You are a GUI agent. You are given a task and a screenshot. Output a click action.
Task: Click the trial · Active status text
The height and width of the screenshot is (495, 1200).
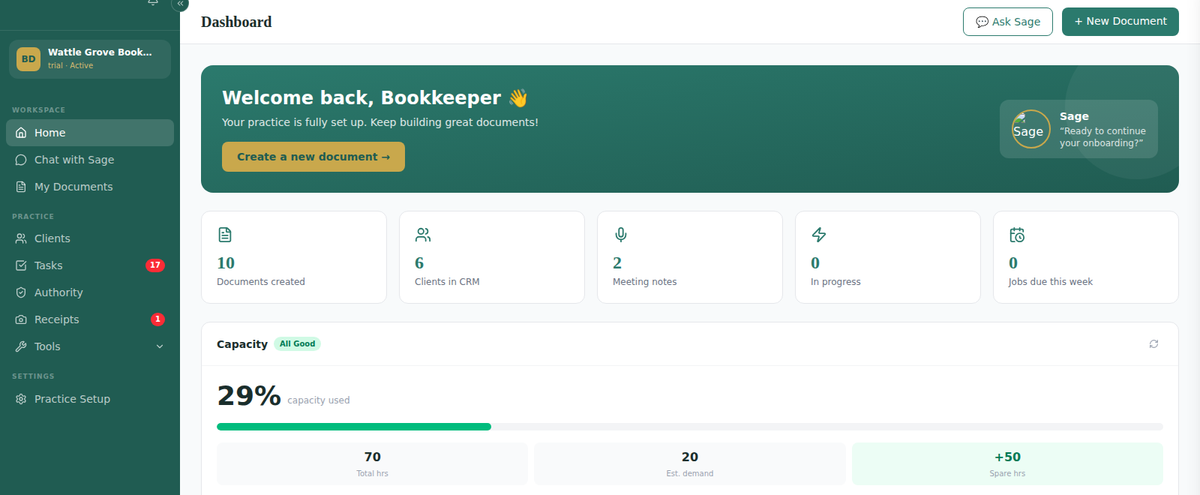pyautogui.click(x=70, y=65)
